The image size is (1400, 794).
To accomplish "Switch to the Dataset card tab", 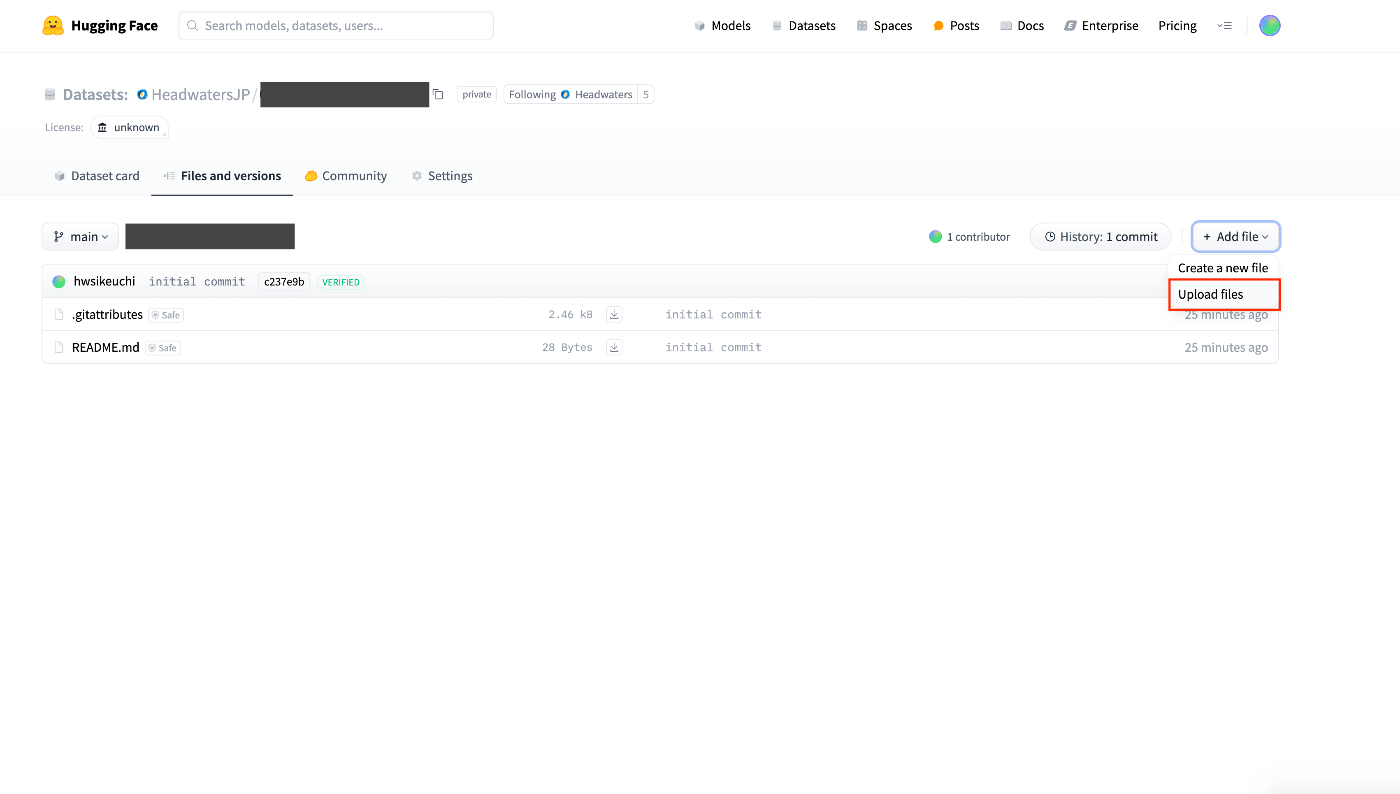I will [96, 176].
